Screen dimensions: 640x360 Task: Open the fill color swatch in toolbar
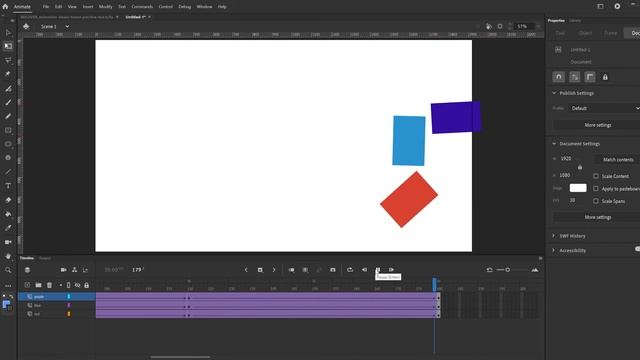click(6, 304)
